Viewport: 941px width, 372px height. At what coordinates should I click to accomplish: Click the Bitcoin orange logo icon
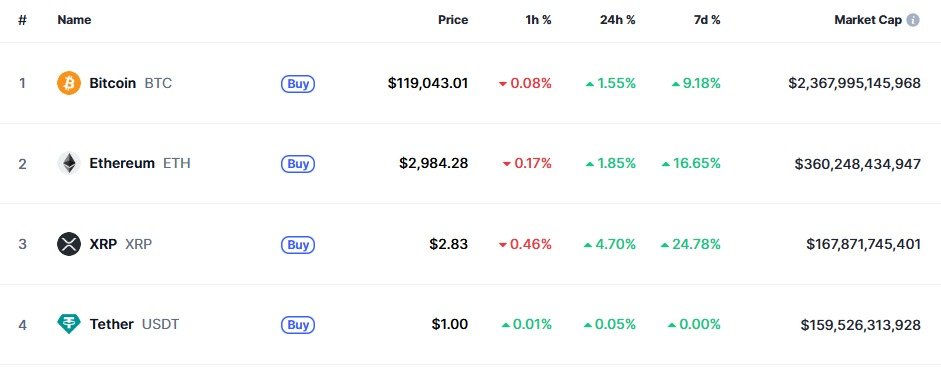coord(68,83)
